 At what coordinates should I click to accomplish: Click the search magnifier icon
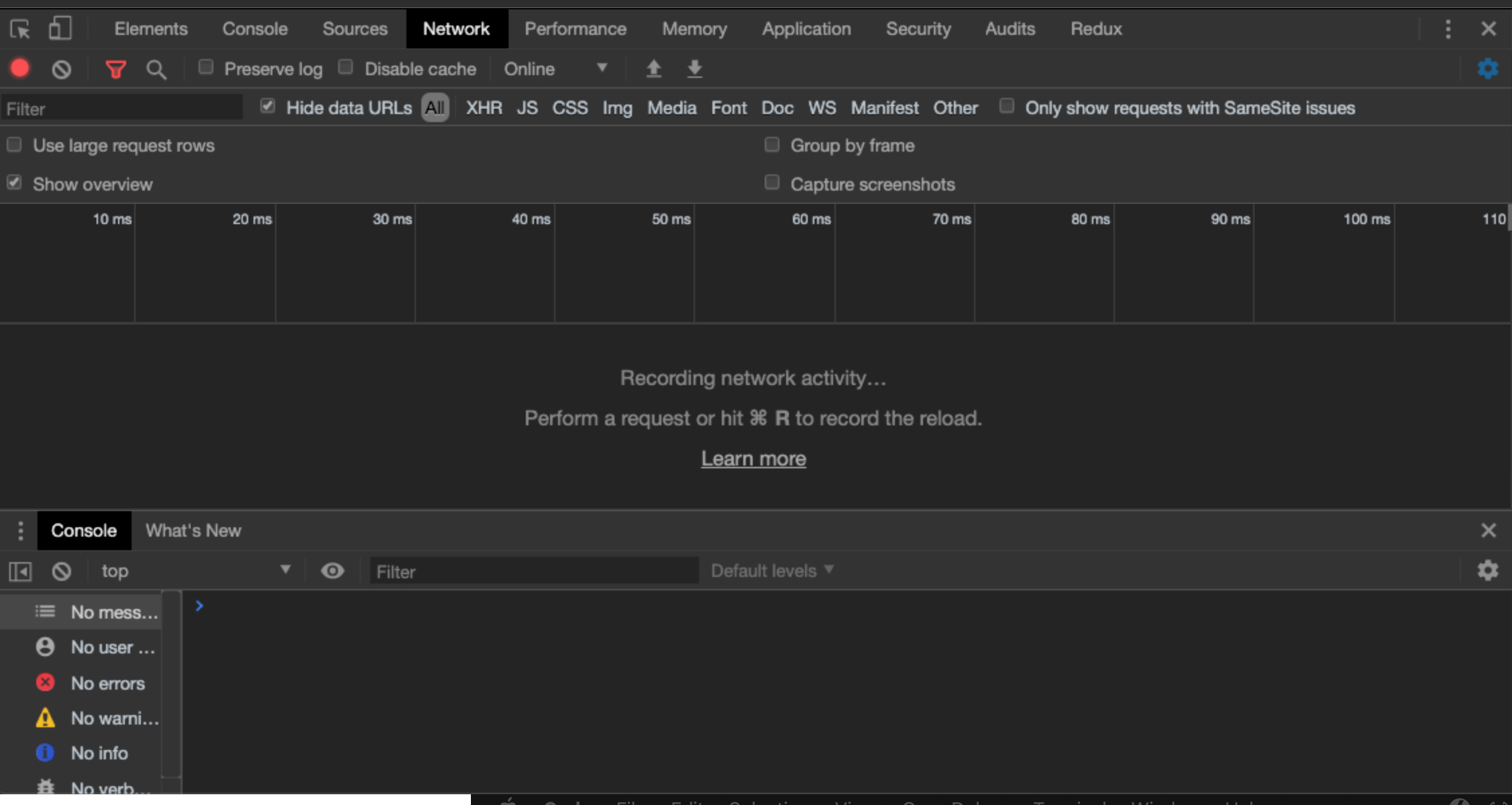156,68
